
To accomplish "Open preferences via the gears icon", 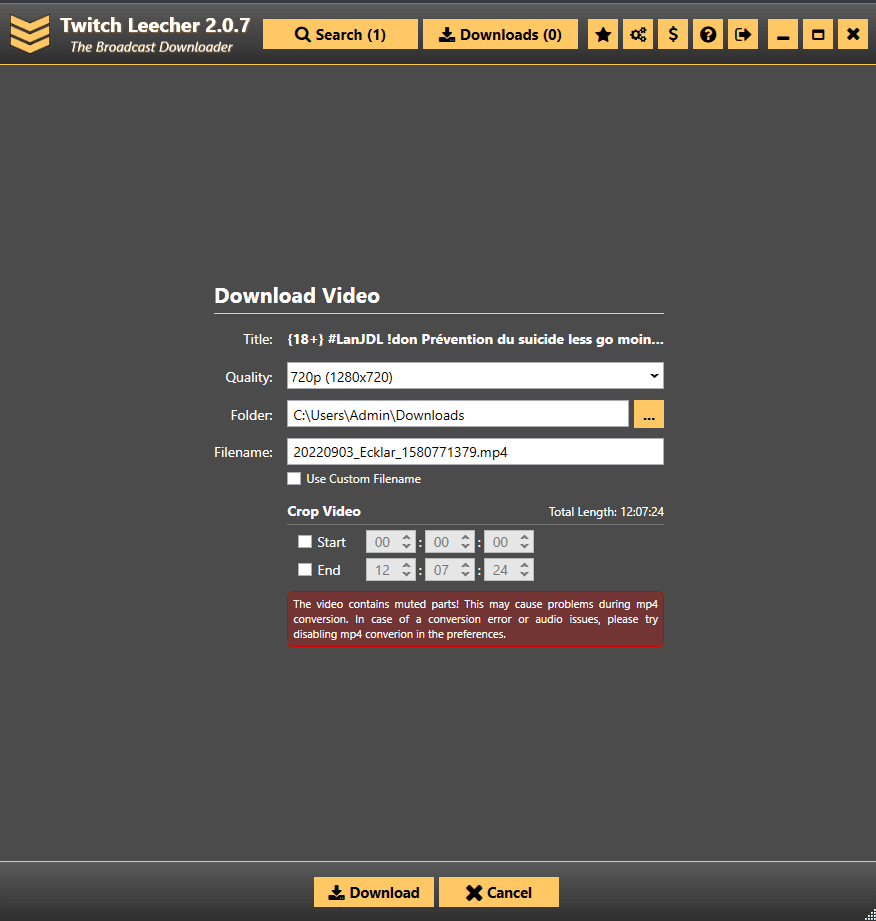I will click(x=638, y=35).
